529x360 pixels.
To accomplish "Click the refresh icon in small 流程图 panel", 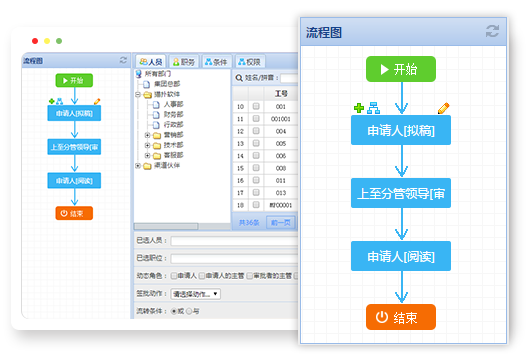I will [x=123, y=60].
